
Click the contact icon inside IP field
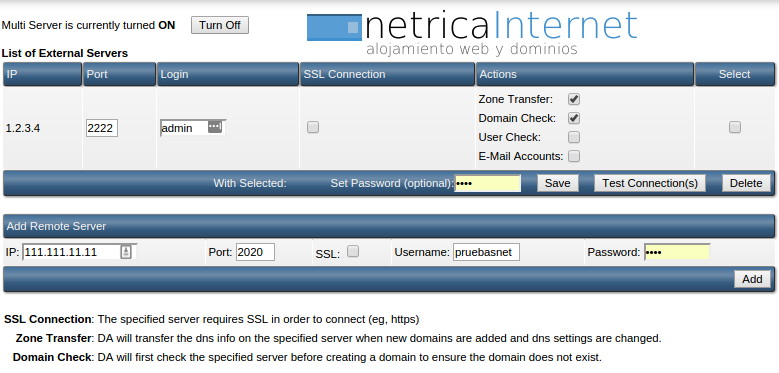click(126, 252)
